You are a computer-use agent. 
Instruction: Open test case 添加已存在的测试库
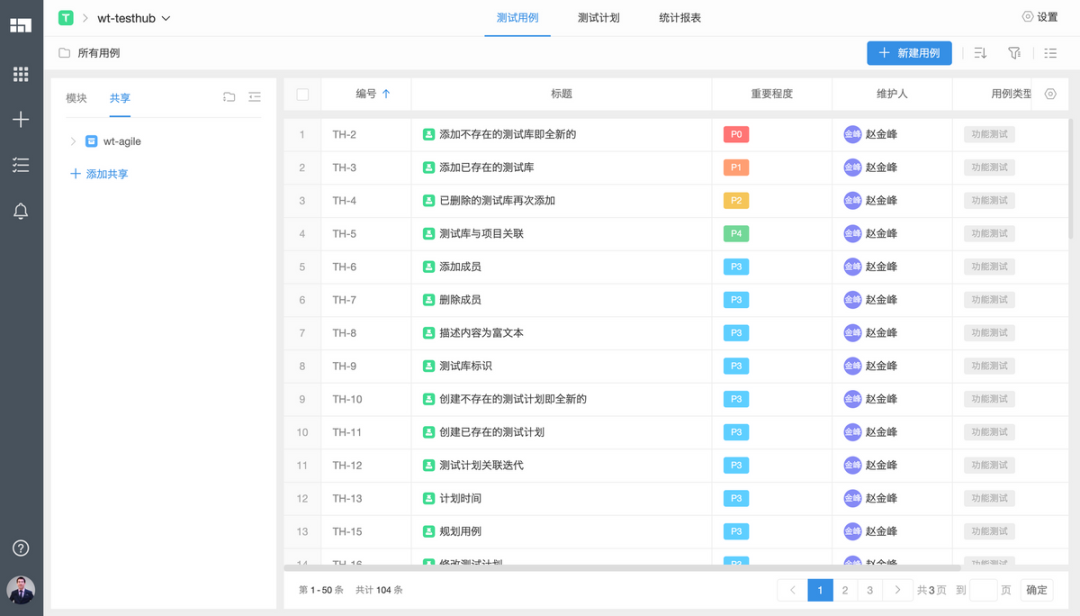tap(486, 167)
